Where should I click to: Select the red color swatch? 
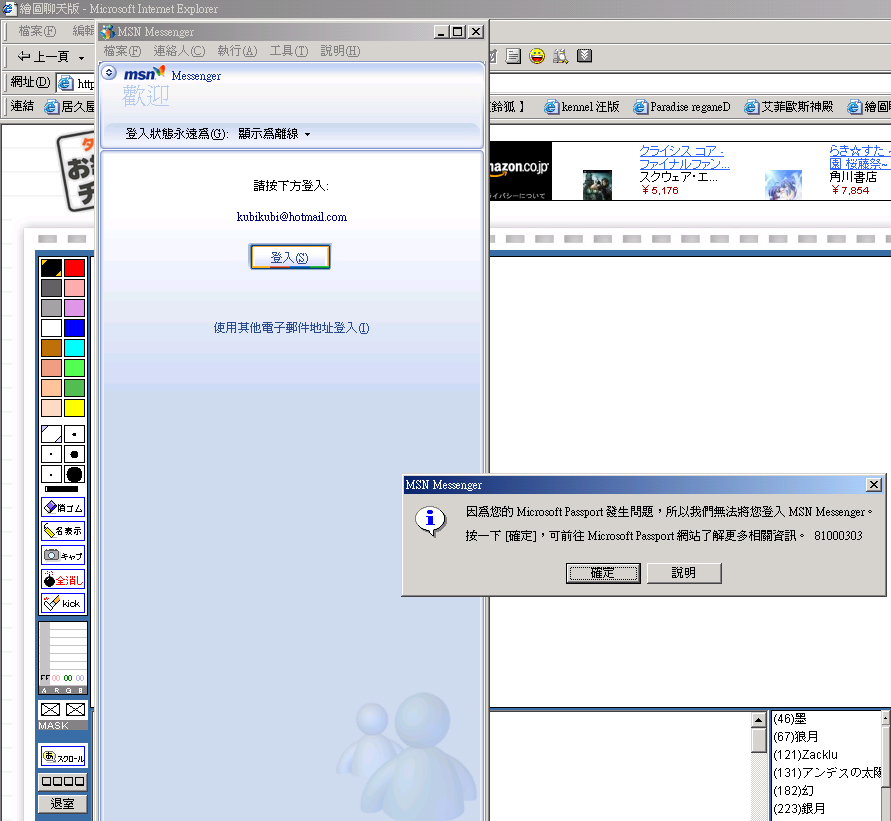[x=74, y=268]
